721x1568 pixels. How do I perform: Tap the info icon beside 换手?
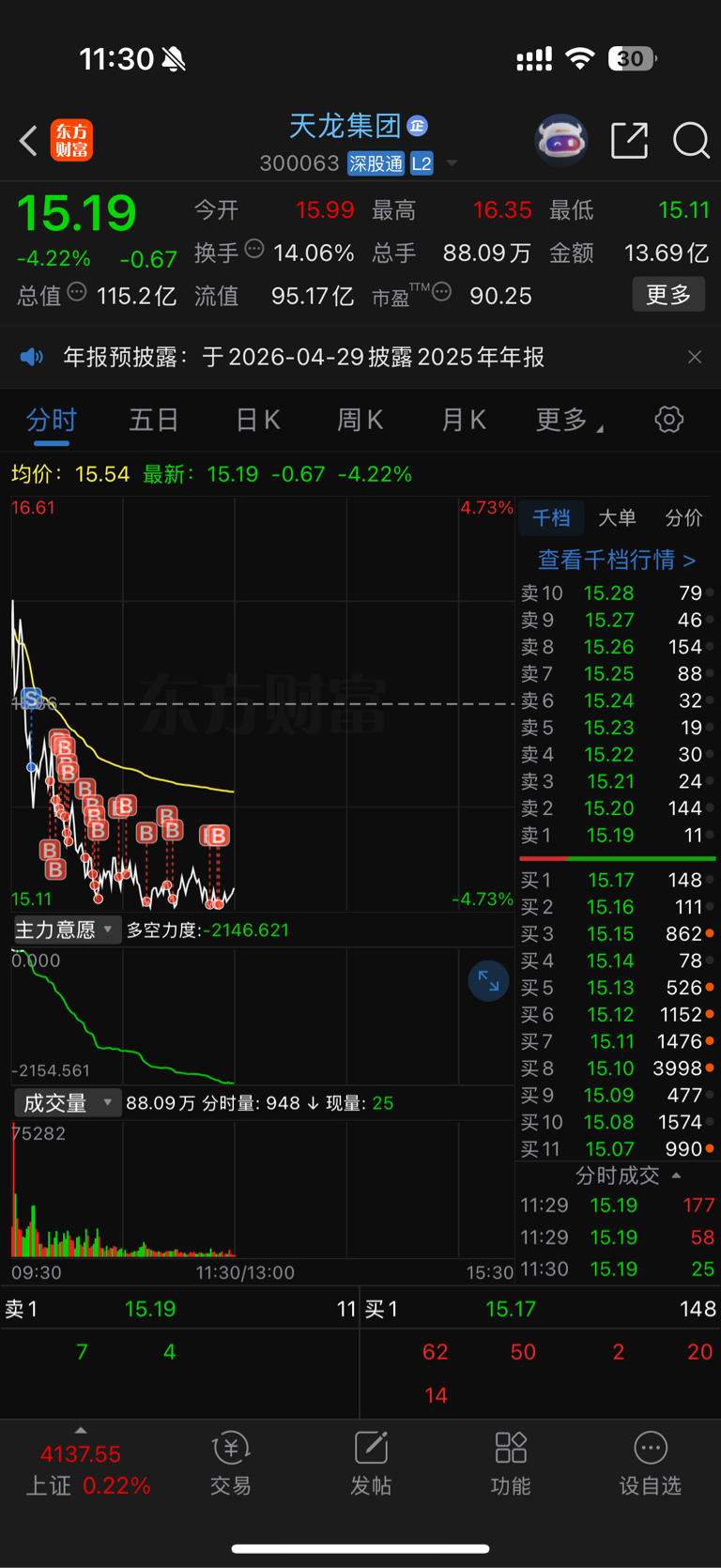click(254, 249)
